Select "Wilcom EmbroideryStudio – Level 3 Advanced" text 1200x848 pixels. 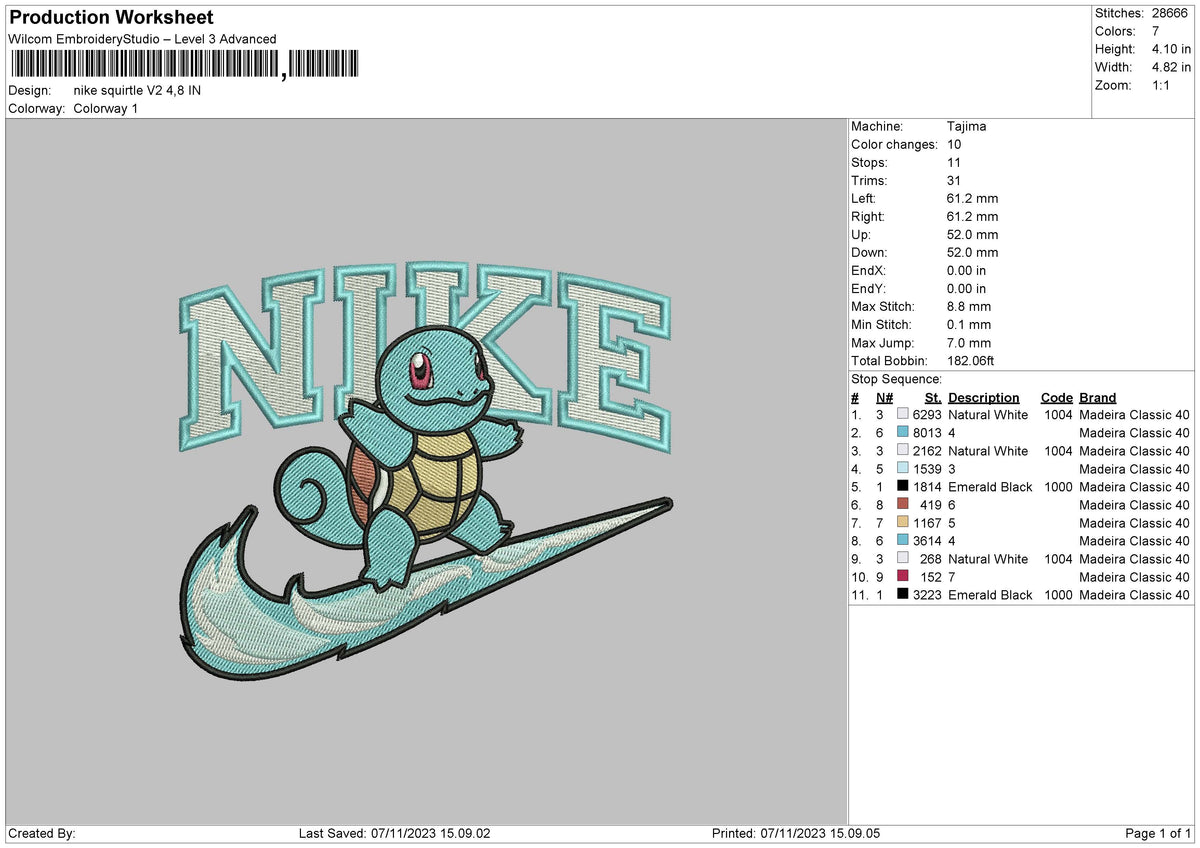click(142, 39)
